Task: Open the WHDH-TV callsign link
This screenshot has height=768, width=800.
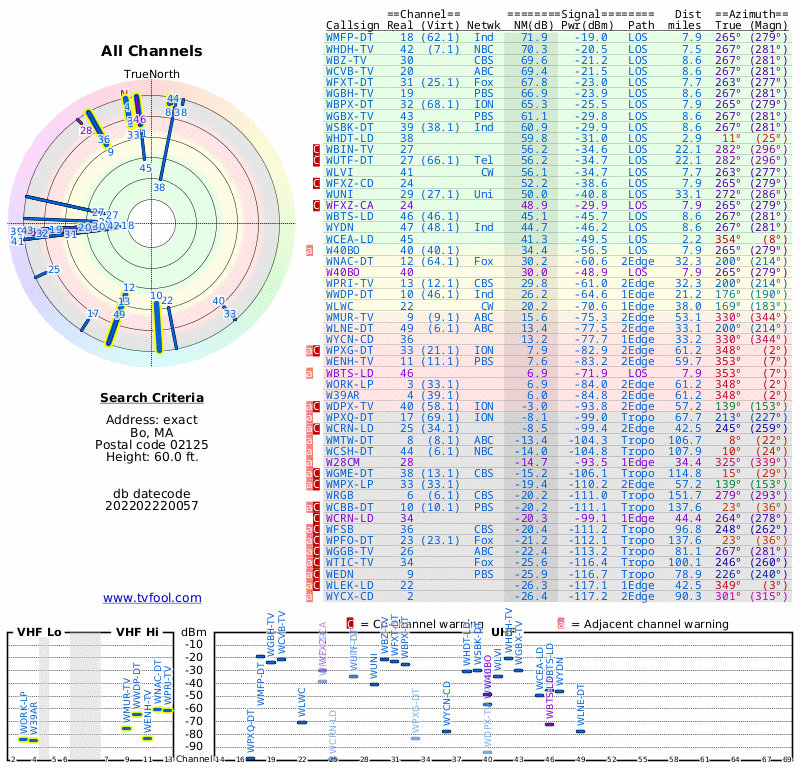Action: (349, 49)
